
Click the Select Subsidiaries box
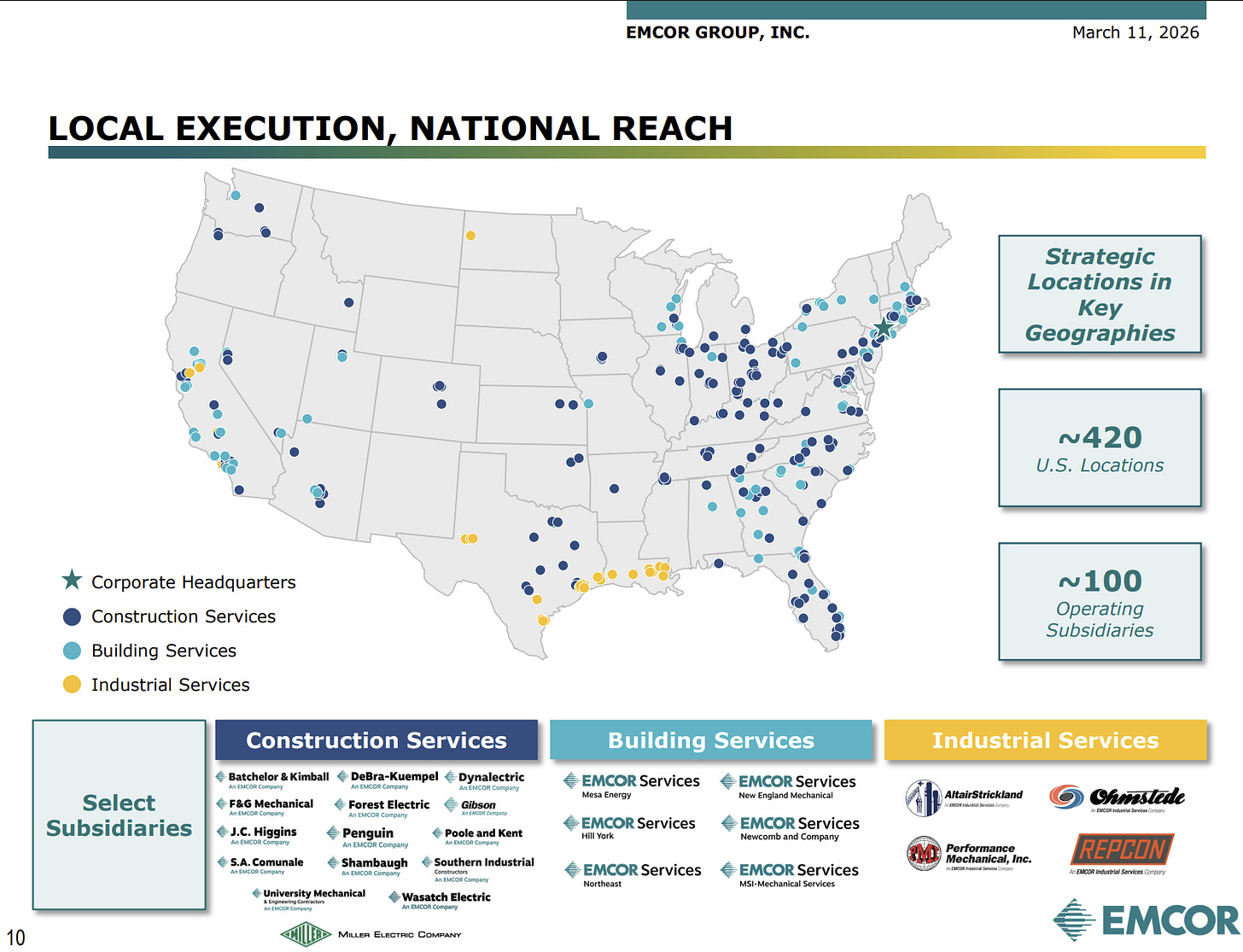(x=120, y=815)
